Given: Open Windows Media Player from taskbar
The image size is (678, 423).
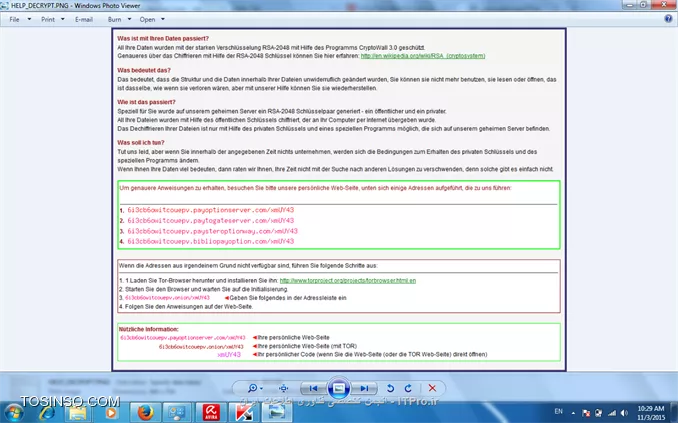Looking at the screenshot, I should [x=110, y=413].
